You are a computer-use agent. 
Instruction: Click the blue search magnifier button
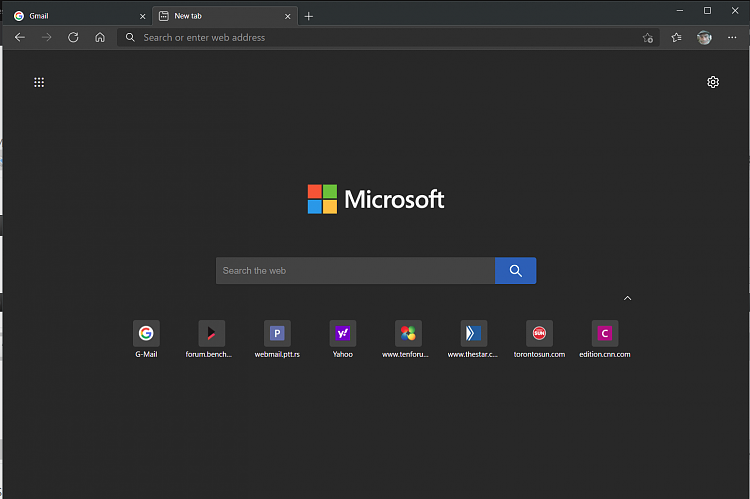click(516, 271)
